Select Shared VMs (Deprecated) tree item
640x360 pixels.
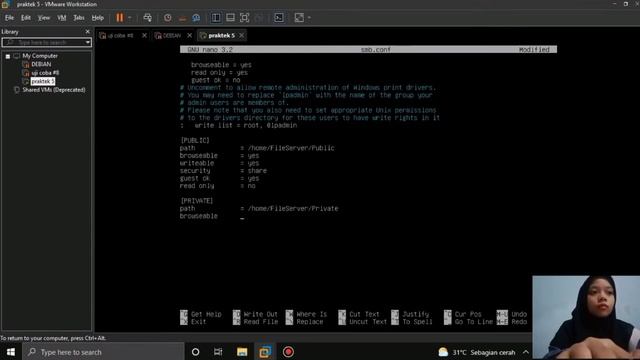(x=54, y=90)
